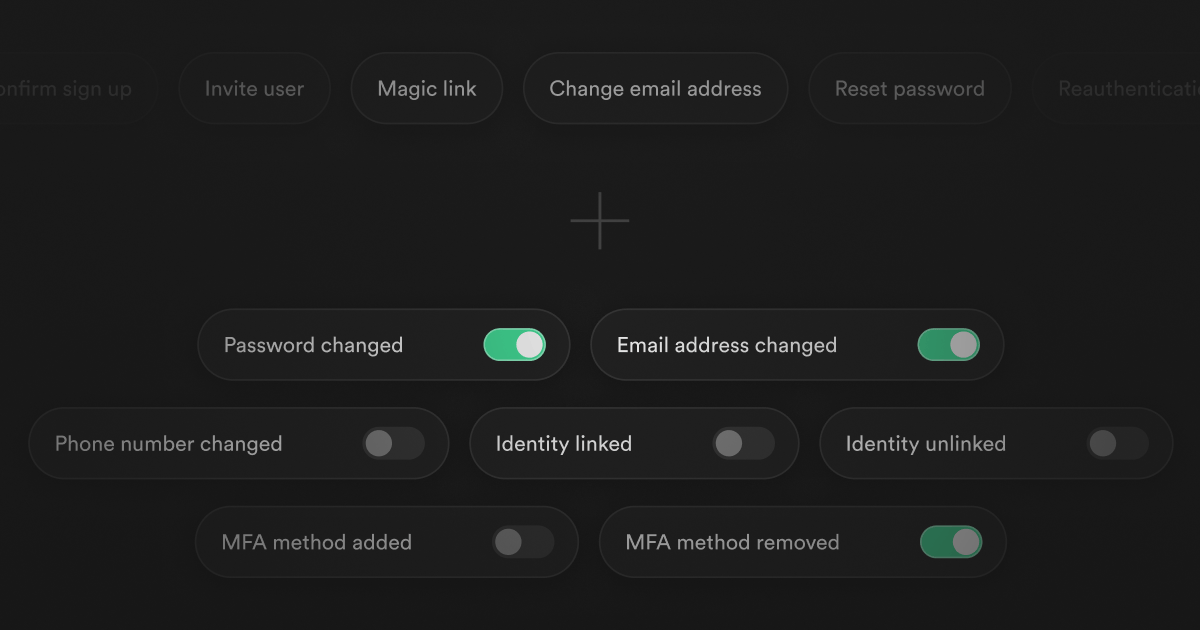
Task: Turn off Email address changed switch
Action: tap(948, 345)
